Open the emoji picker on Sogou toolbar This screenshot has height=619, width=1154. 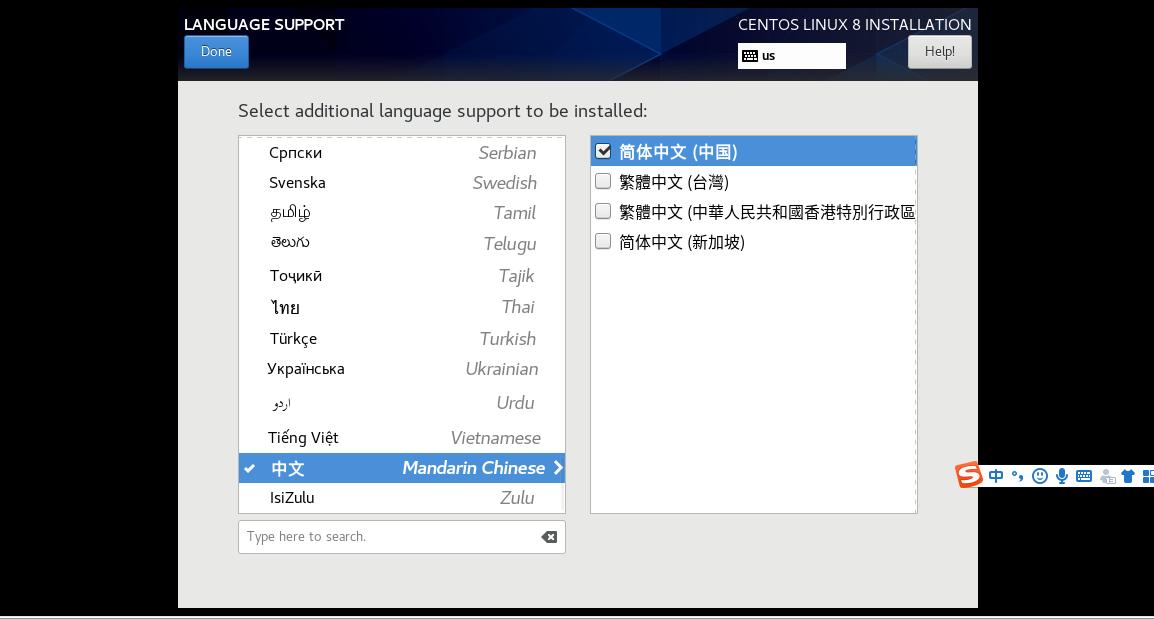(x=1040, y=476)
